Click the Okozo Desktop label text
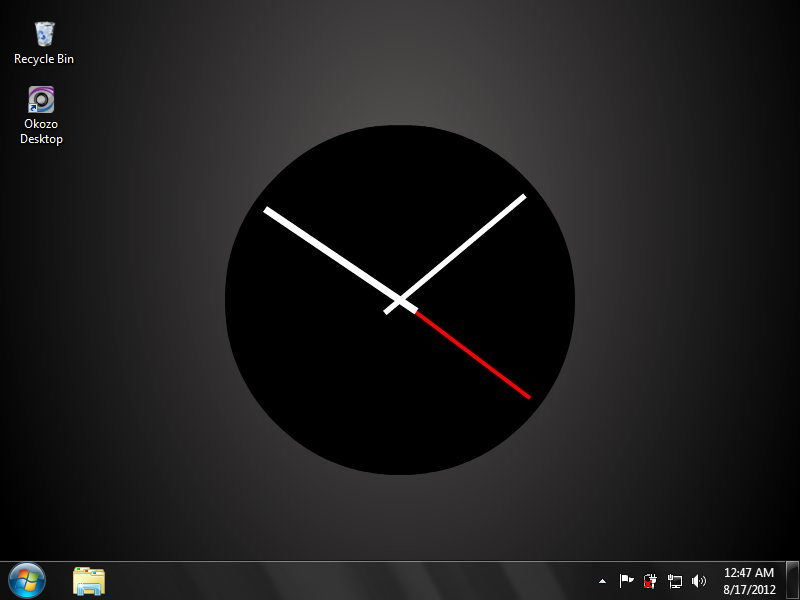Viewport: 800px width, 600px height. [x=41, y=132]
